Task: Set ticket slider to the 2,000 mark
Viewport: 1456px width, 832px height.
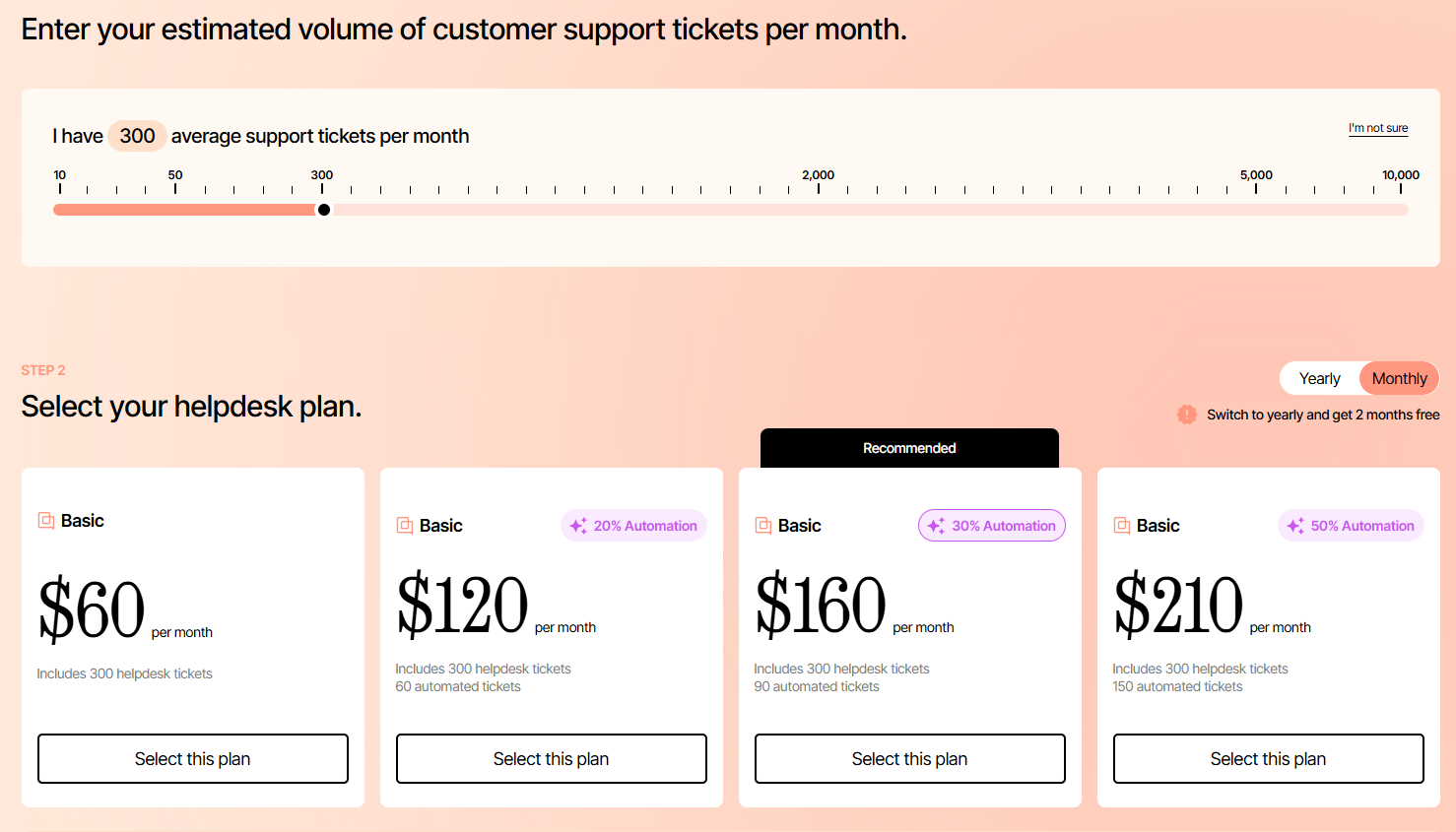Action: [x=819, y=210]
